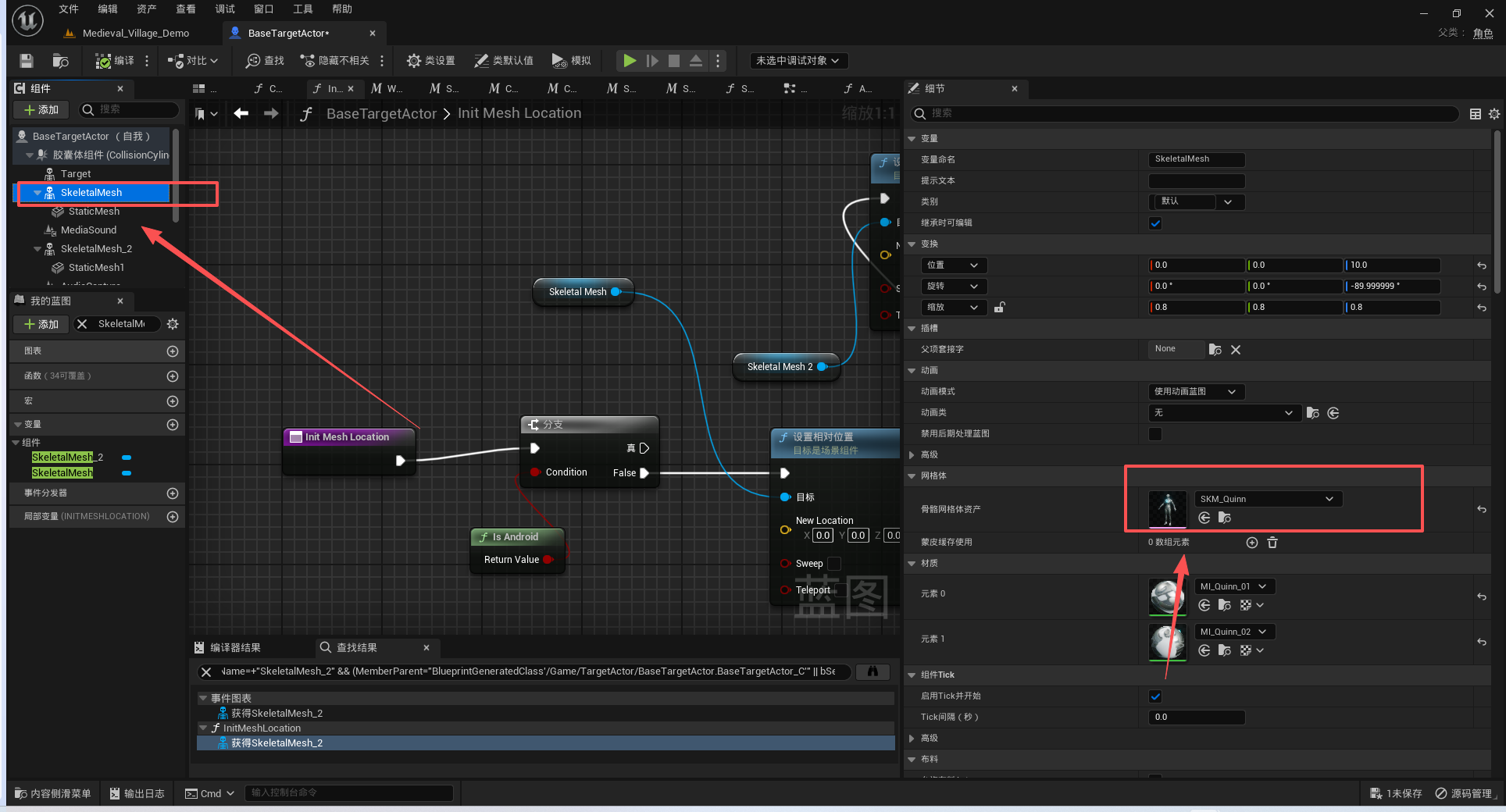The height and width of the screenshot is (812, 1506).
Task: Use selected asset for skeletal mesh
Action: point(1204,518)
